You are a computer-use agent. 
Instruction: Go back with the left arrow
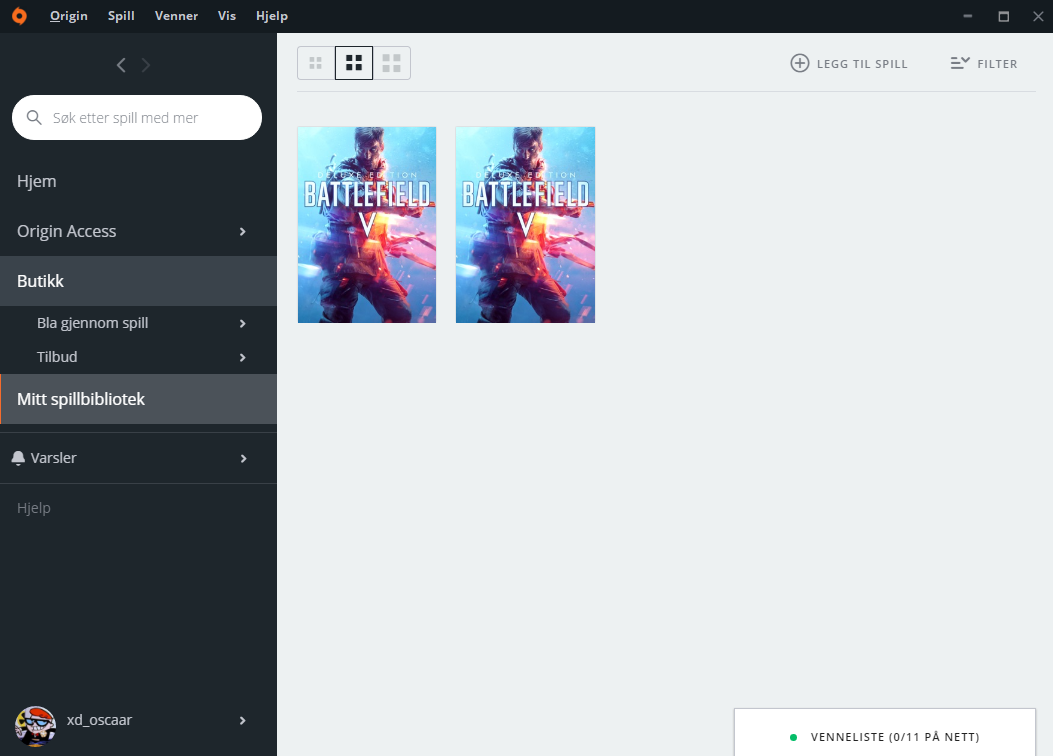121,65
